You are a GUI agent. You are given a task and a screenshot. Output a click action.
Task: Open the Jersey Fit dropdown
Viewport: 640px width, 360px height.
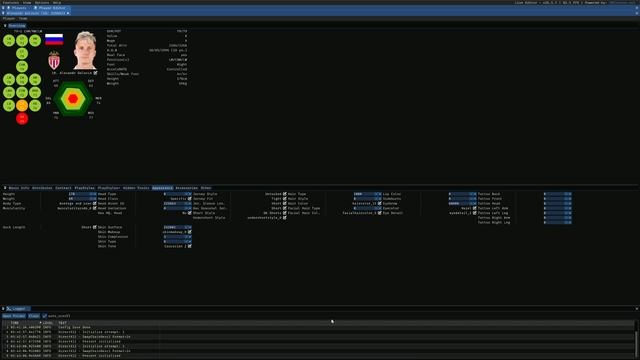point(285,199)
